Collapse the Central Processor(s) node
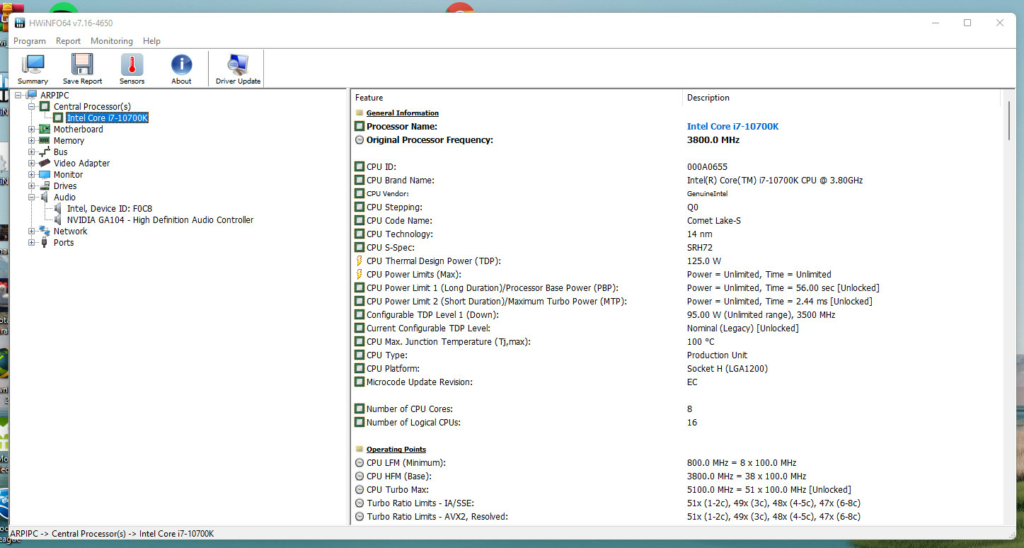1024x548 pixels. click(x=32, y=106)
